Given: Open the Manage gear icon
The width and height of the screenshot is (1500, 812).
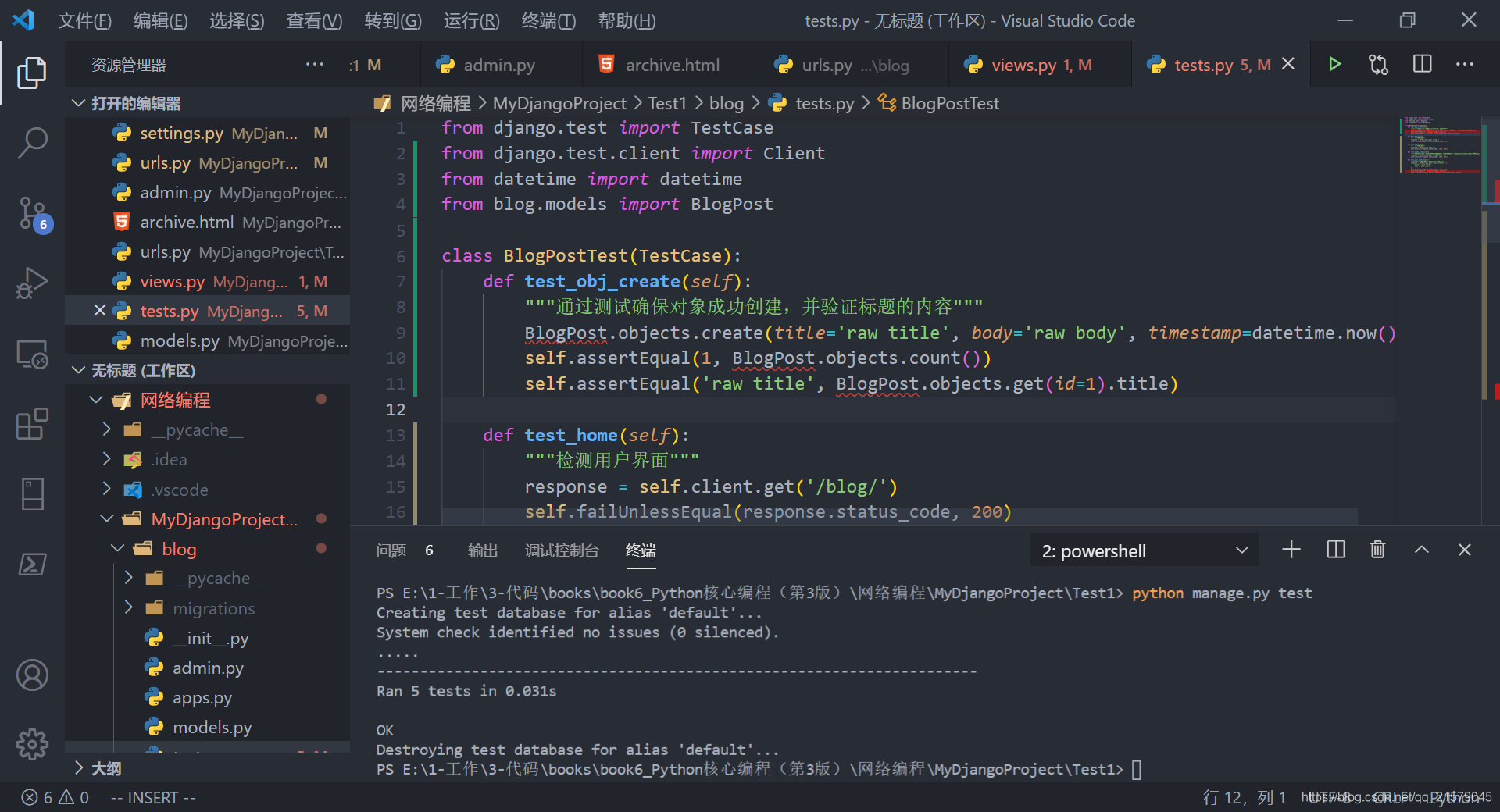Looking at the screenshot, I should 32,745.
